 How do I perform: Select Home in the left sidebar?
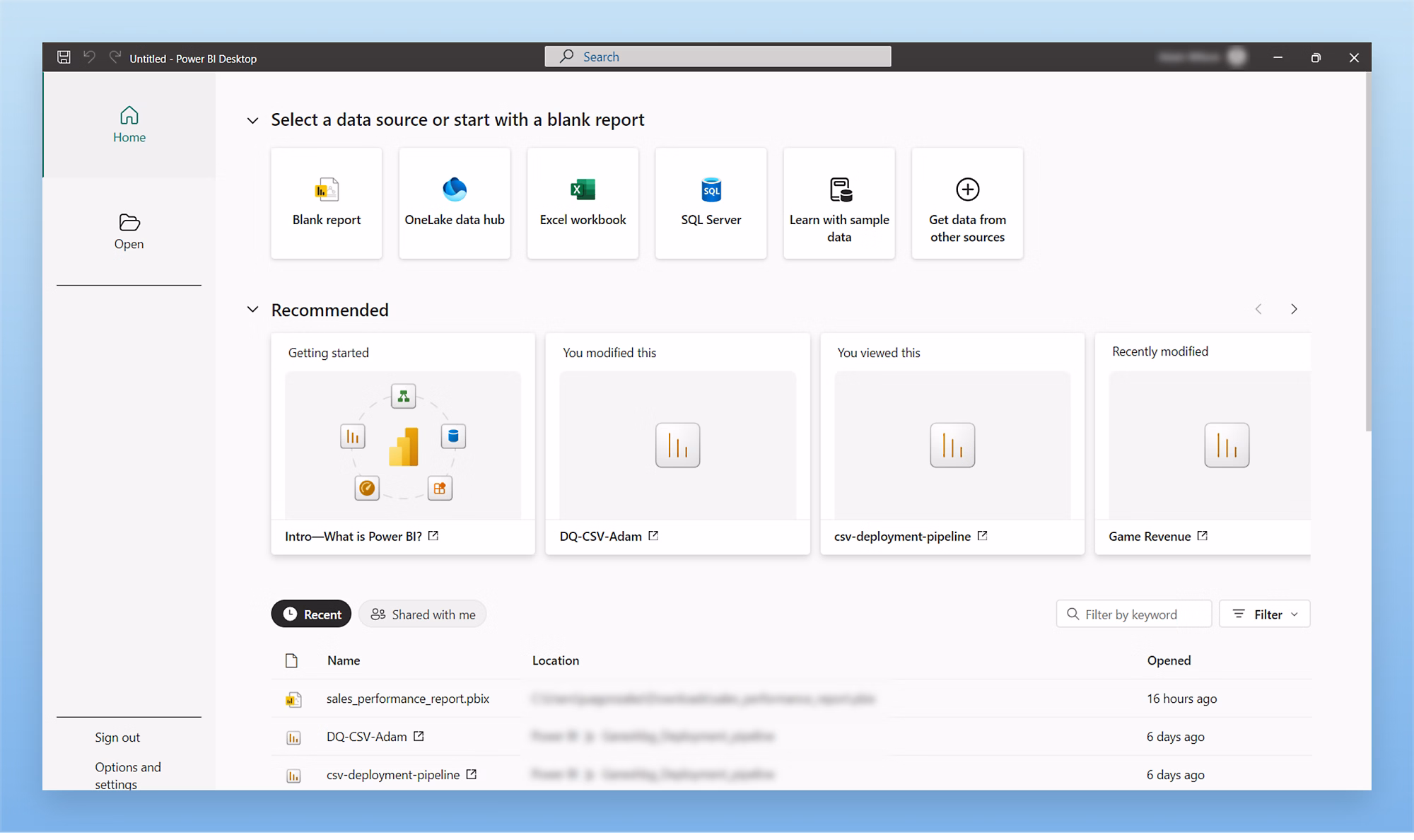[x=129, y=124]
